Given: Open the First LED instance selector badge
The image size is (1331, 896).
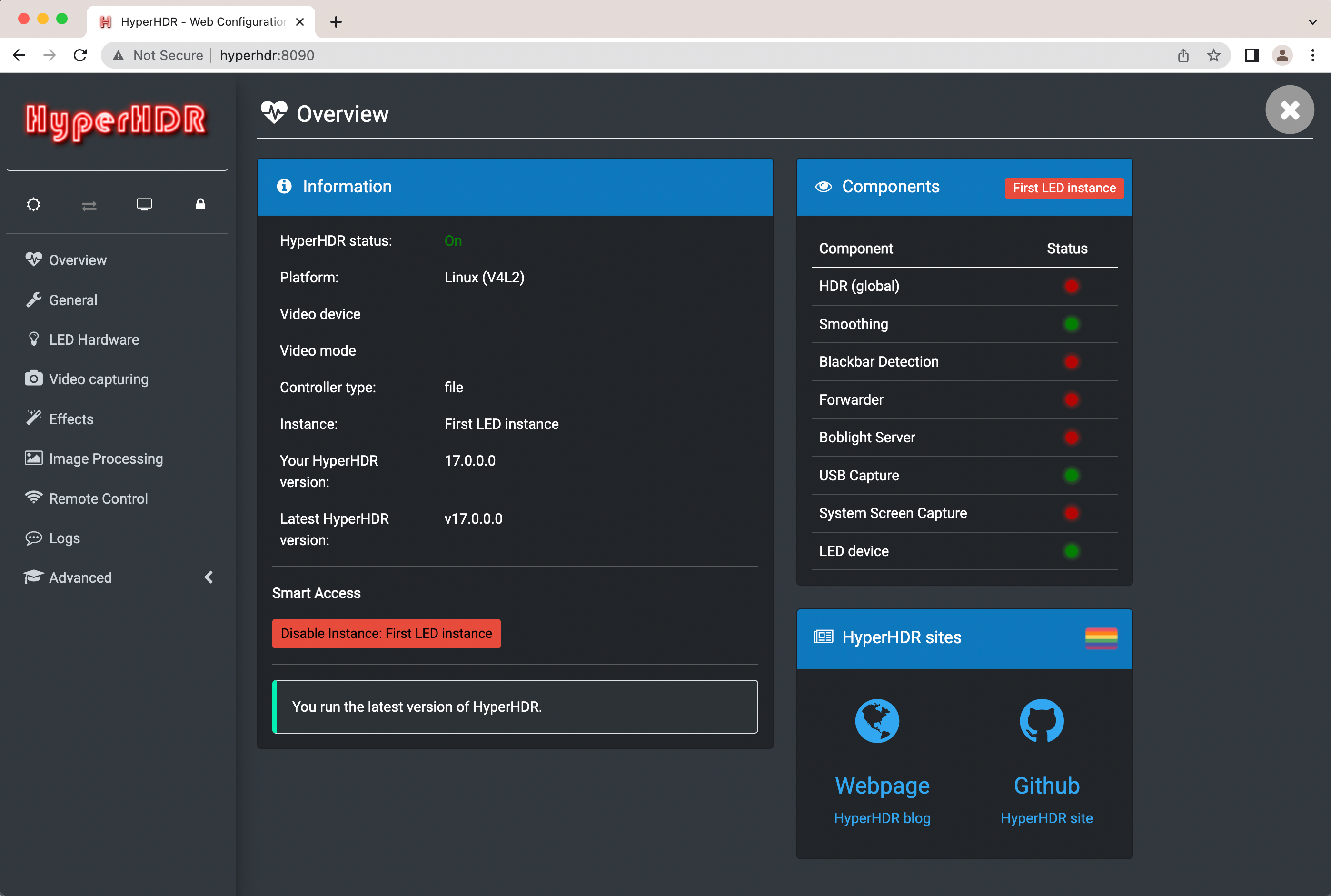Looking at the screenshot, I should coord(1063,188).
